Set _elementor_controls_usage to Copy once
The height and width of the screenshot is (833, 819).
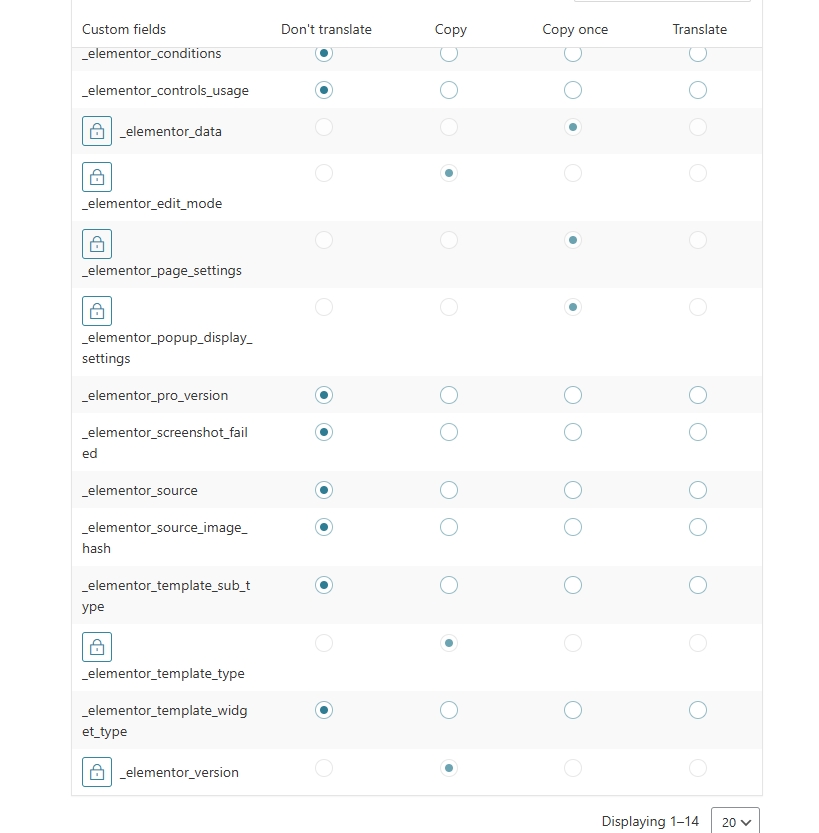click(573, 90)
